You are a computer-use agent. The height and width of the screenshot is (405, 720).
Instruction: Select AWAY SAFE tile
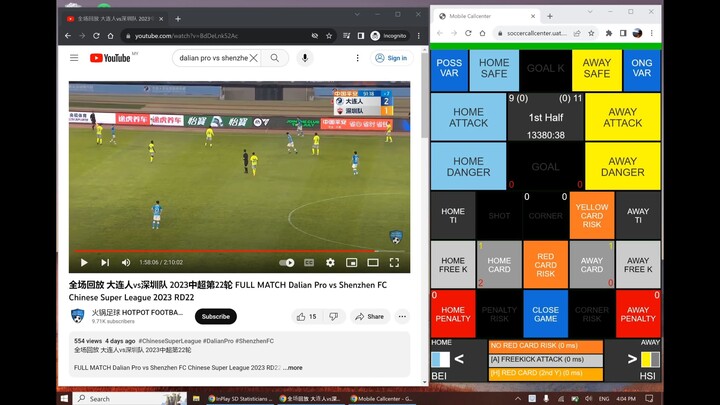pos(596,70)
